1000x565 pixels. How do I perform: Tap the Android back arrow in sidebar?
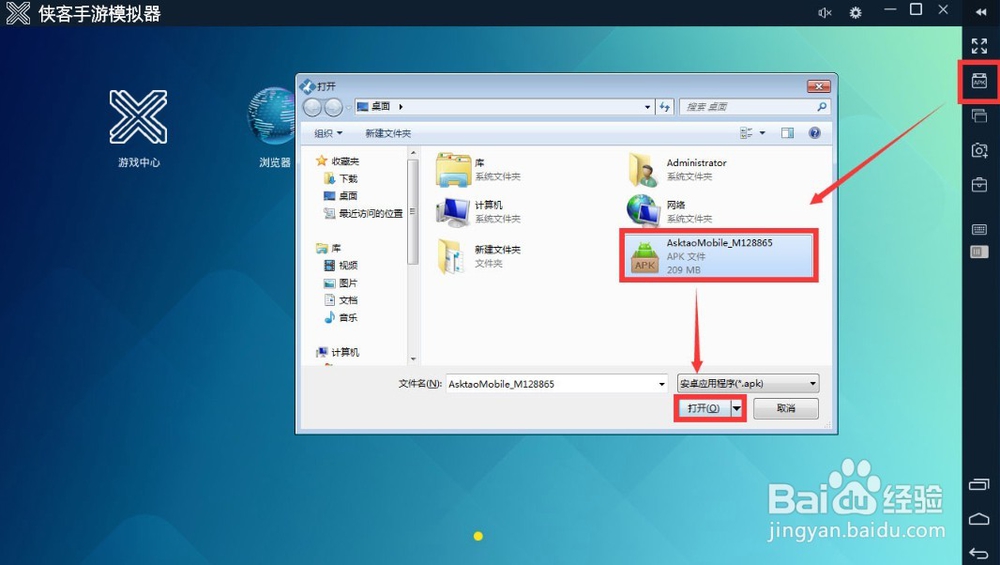[x=979, y=553]
